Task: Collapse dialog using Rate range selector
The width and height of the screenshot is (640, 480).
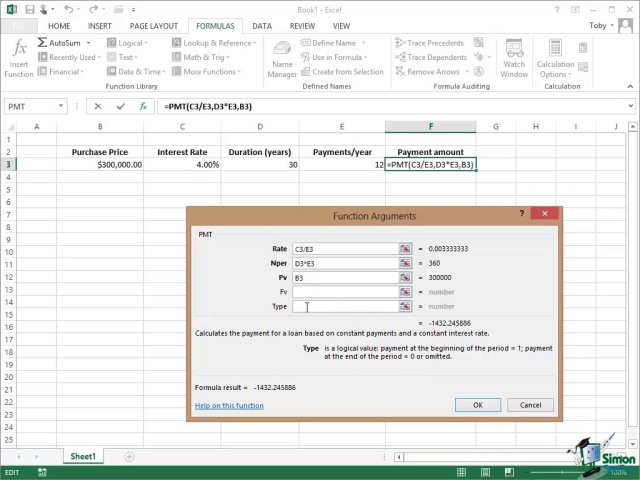Action: 406,249
